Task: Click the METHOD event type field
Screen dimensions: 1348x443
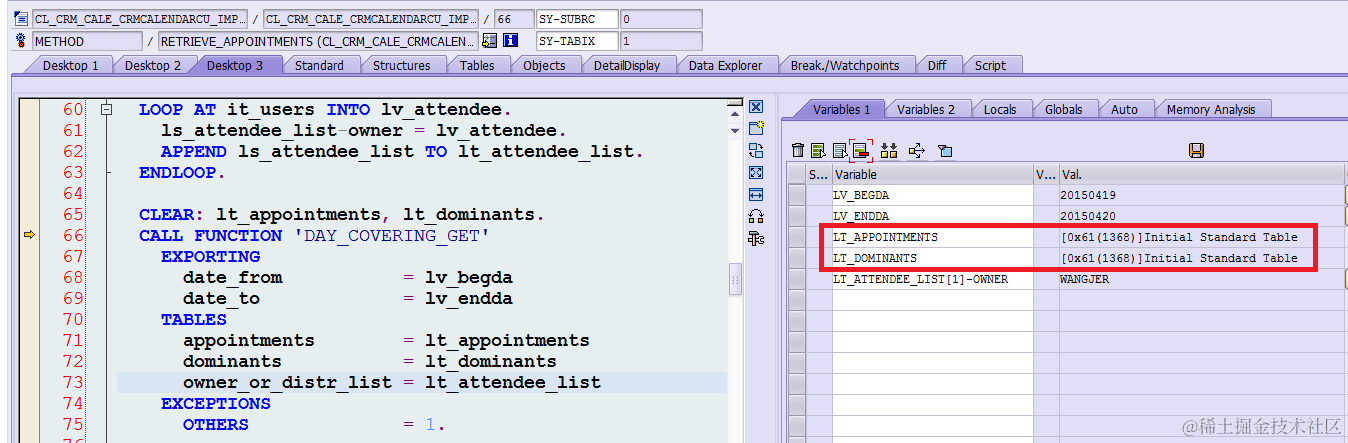Action: 87,41
